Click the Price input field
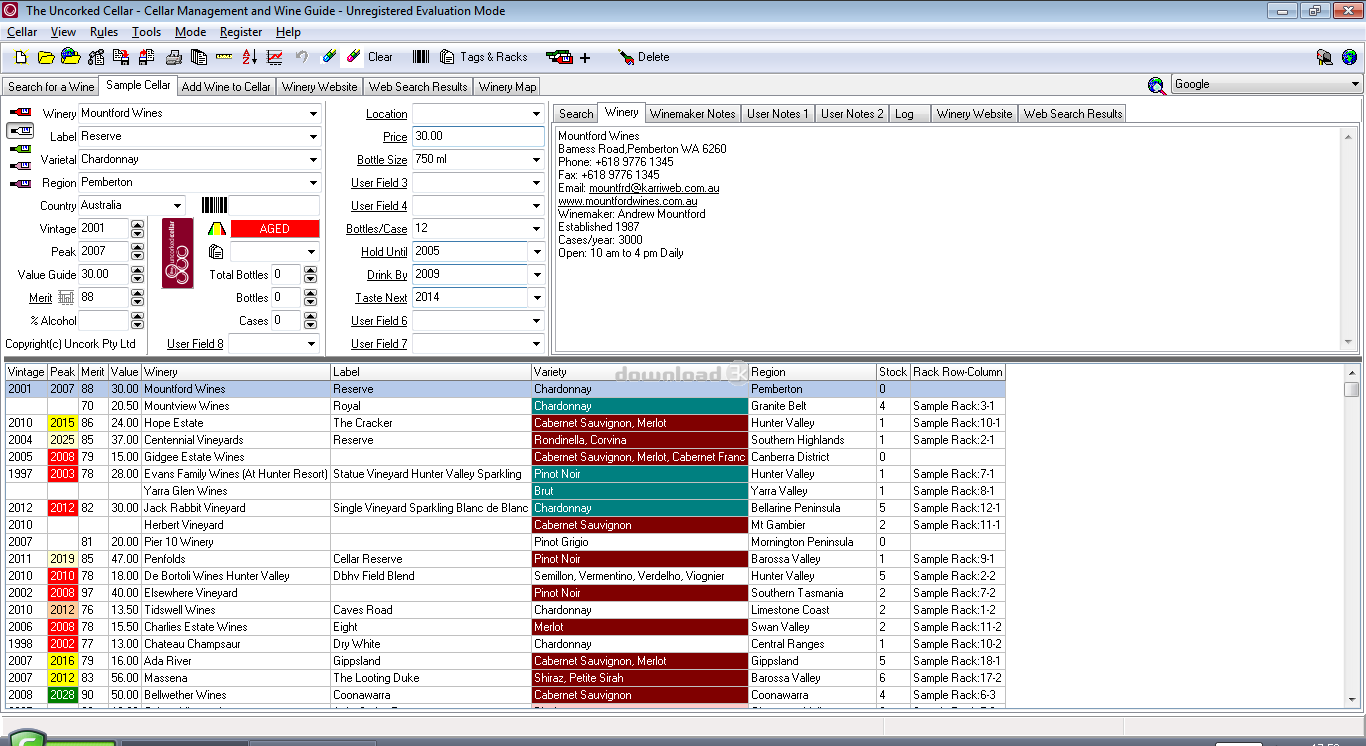Viewport: 1366px width, 746px height. tap(478, 136)
